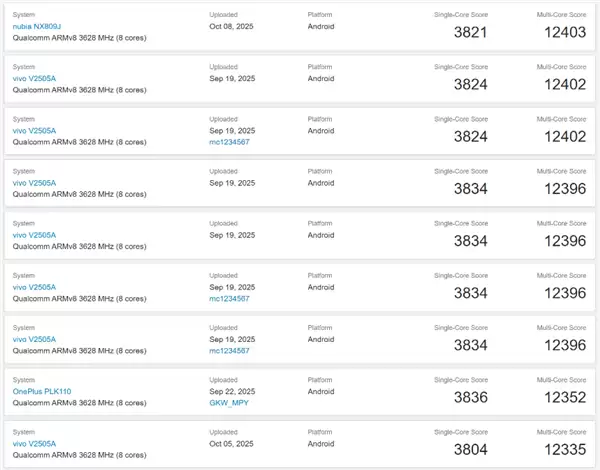Open the nubia NX809J system link
Screen dimensions: 600x470
point(35,25)
